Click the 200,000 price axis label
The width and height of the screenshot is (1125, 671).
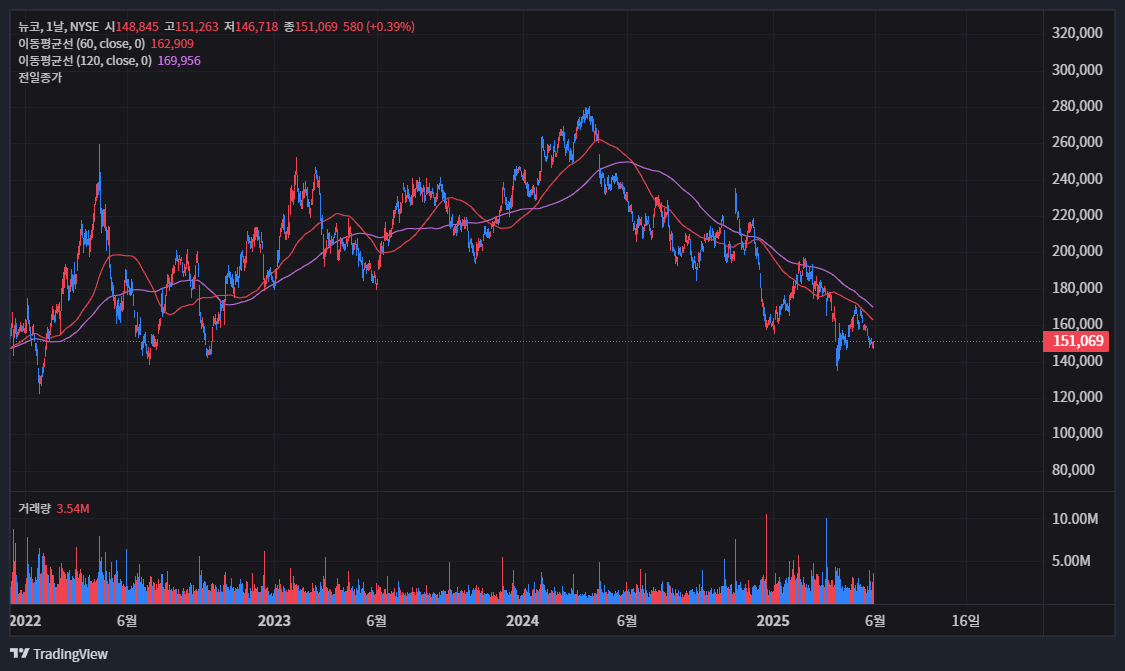point(1077,251)
